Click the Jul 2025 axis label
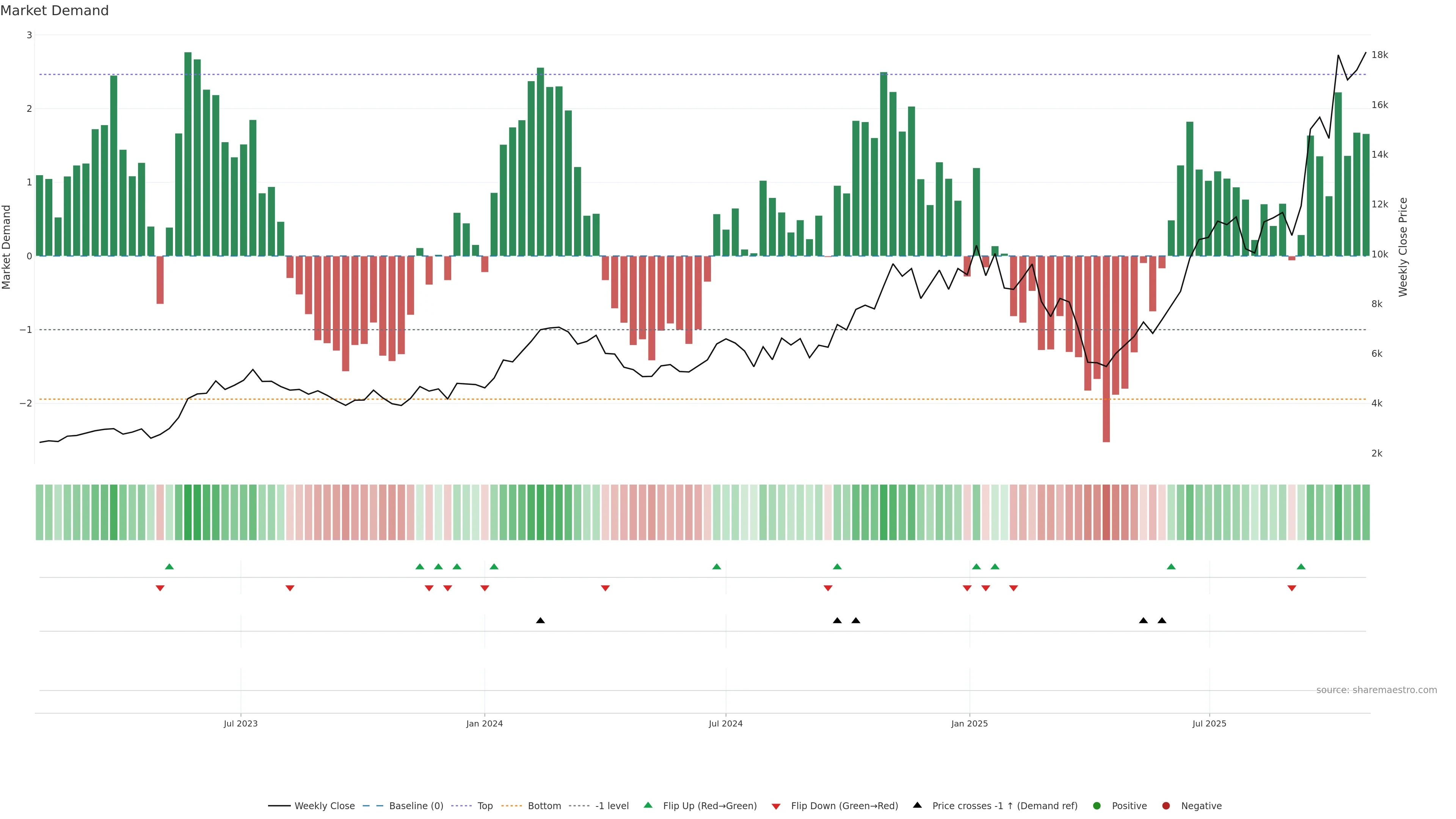 (x=1209, y=723)
